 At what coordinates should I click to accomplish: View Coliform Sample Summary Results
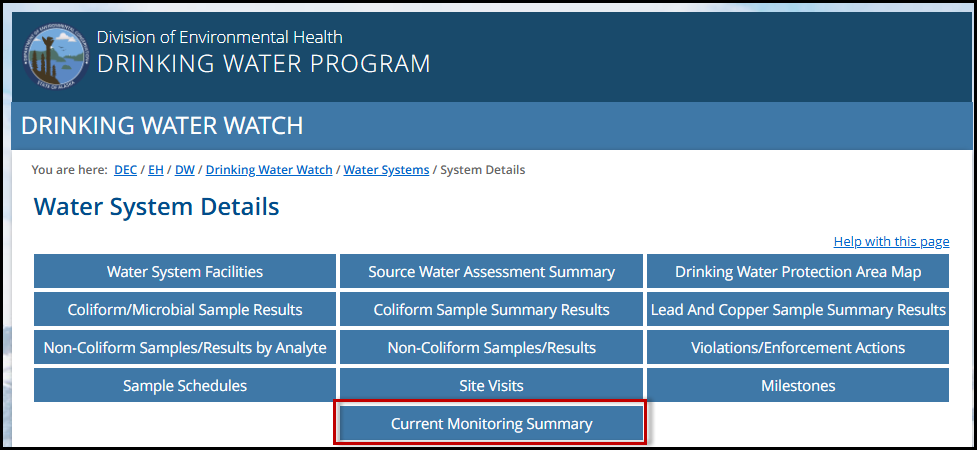[491, 310]
